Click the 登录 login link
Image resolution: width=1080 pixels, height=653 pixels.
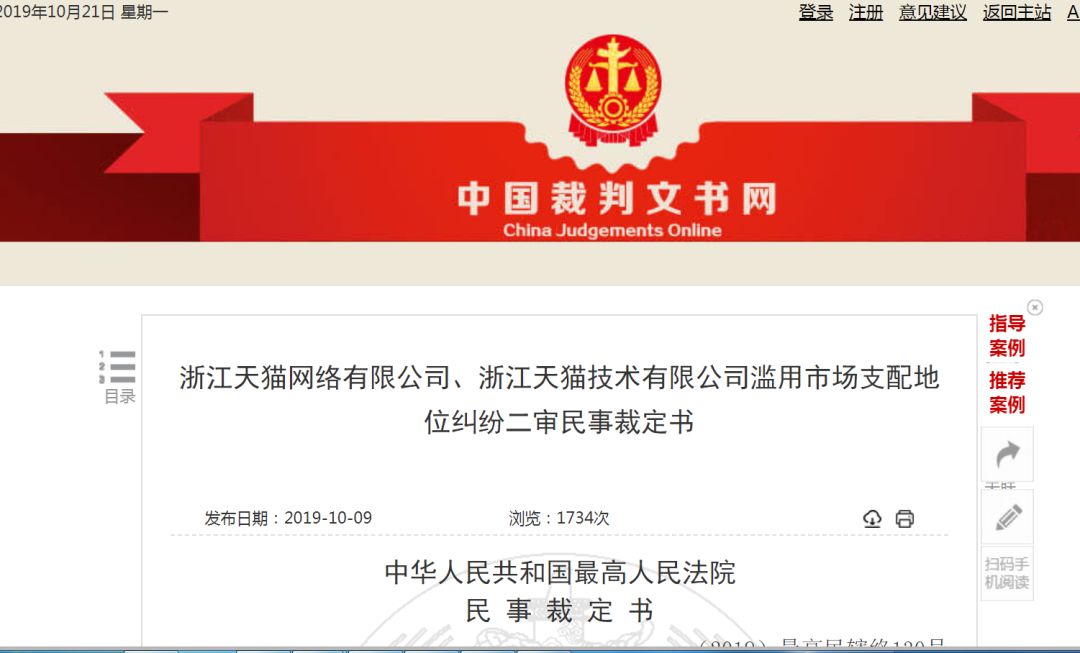coord(816,12)
